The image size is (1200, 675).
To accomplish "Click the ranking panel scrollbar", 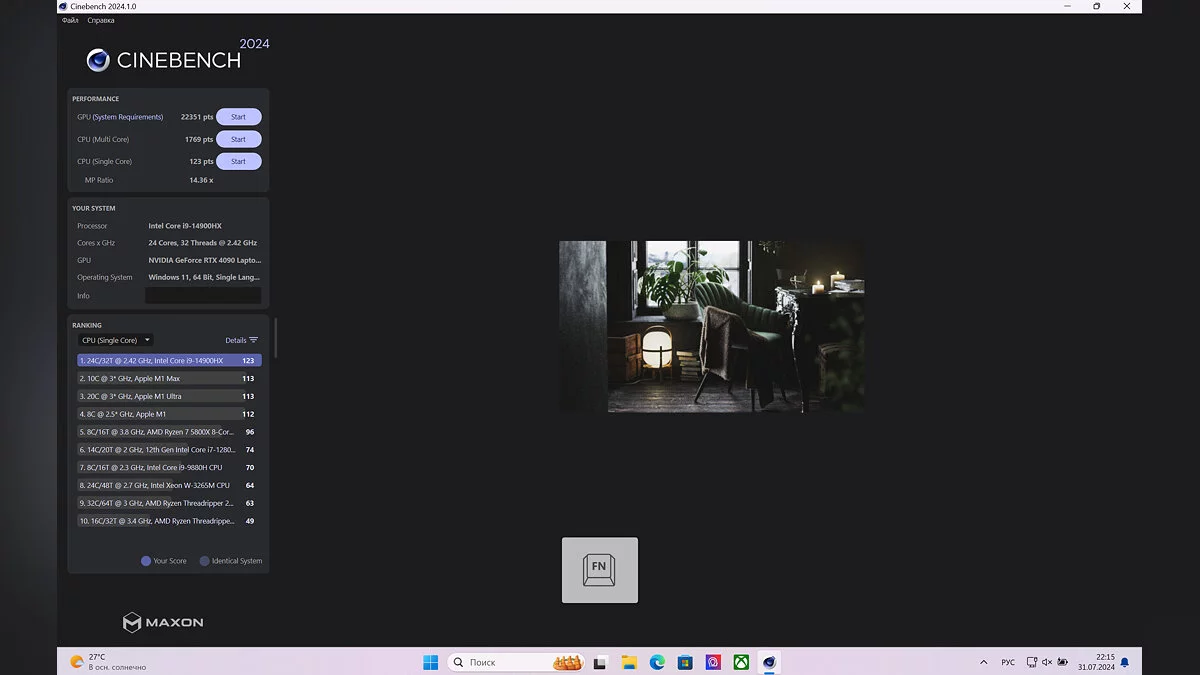I will 275,338.
